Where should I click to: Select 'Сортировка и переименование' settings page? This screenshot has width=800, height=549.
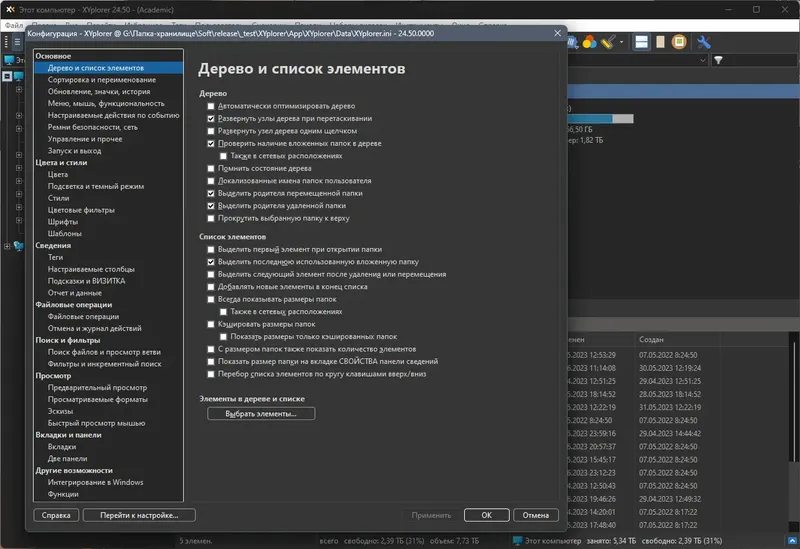pyautogui.click(x=102, y=80)
